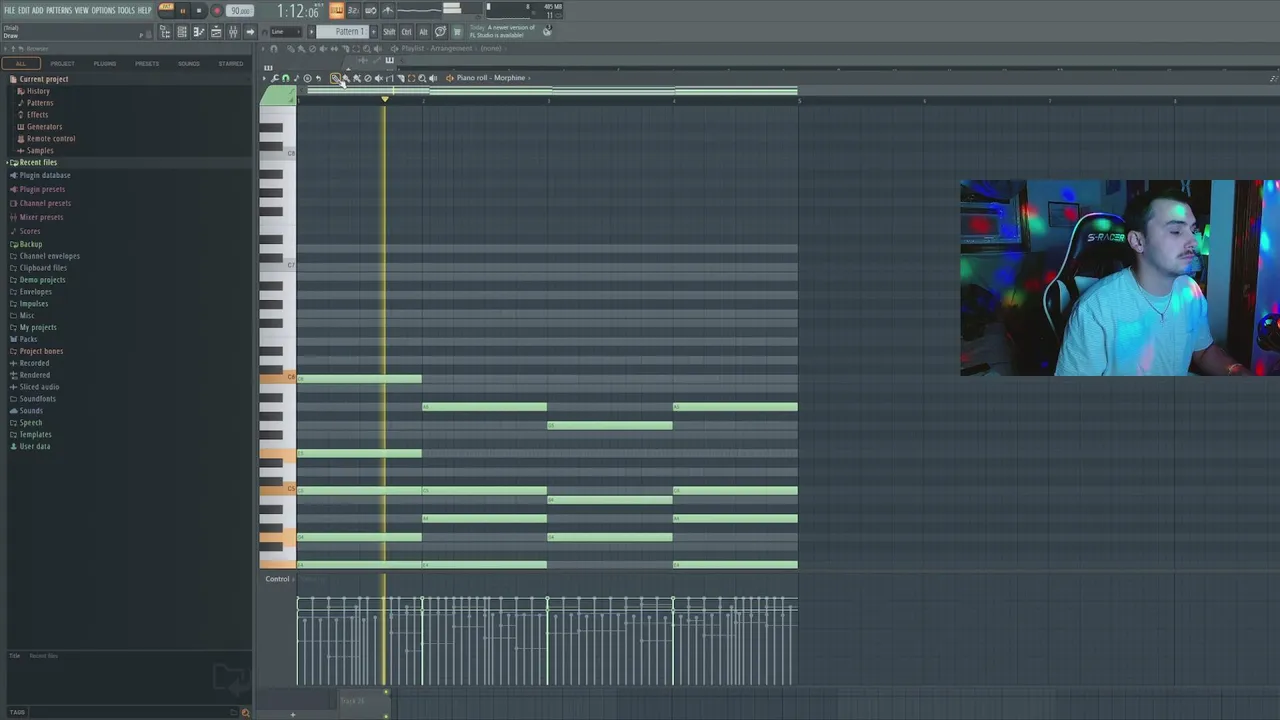
Task: Open the Channel rack from main toolbar
Action: coord(182,32)
